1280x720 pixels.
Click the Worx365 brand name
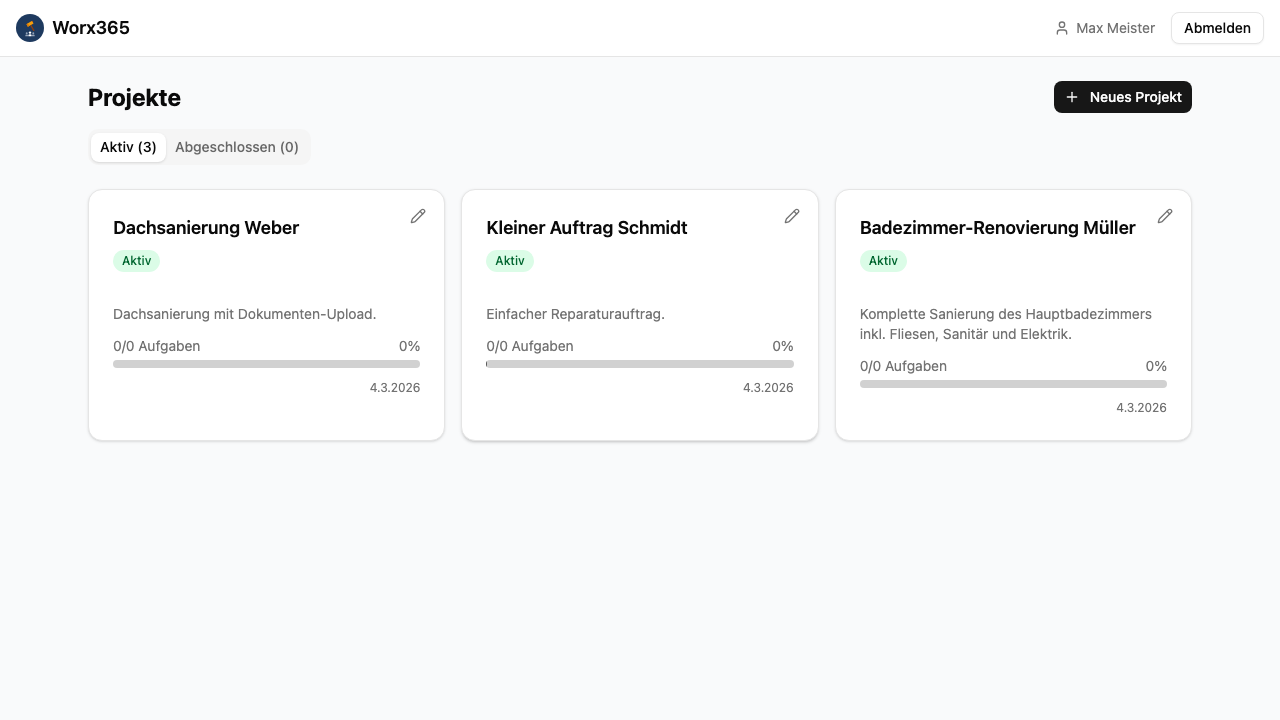pos(91,28)
